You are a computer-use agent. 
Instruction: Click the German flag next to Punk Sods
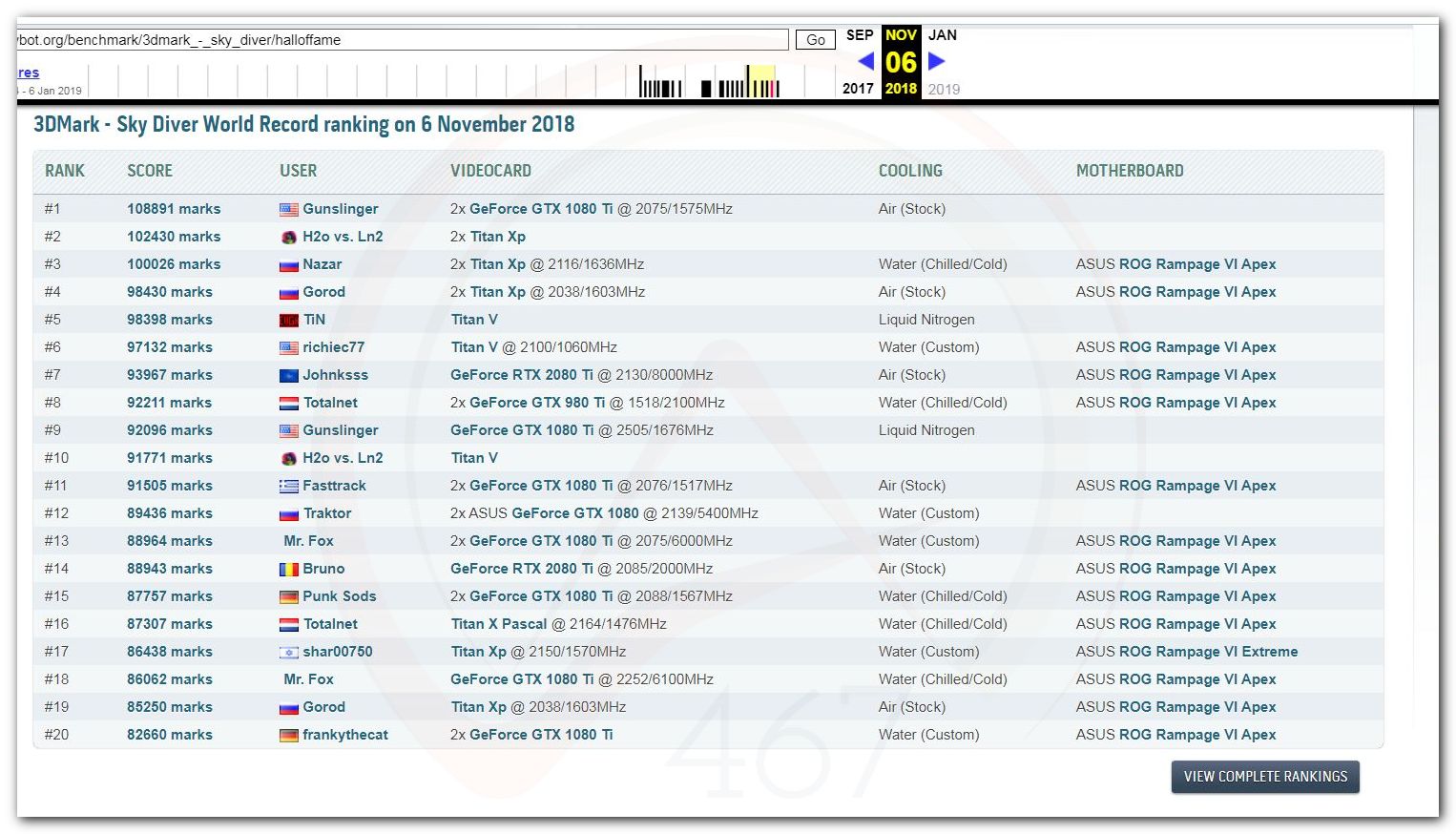[288, 597]
